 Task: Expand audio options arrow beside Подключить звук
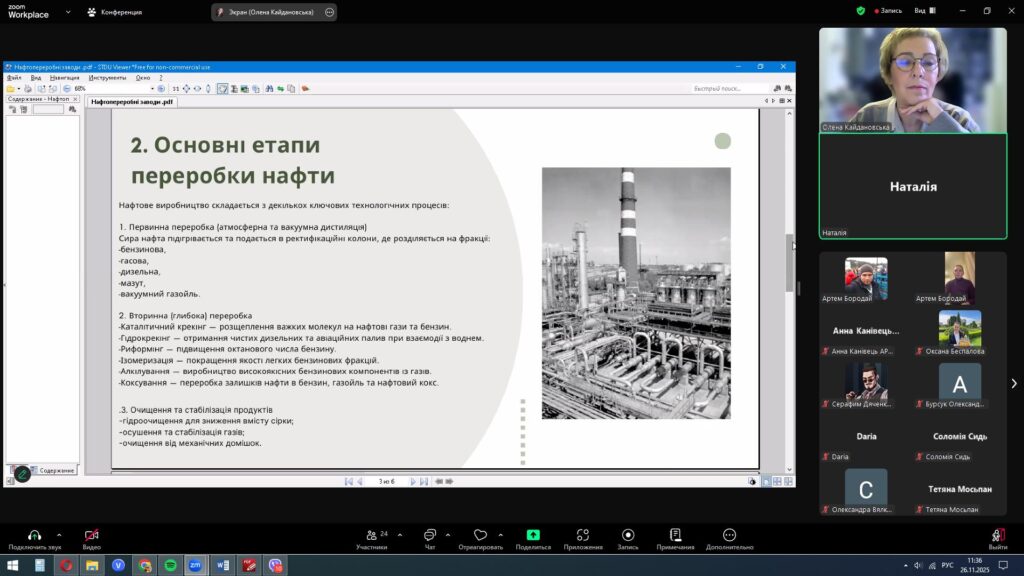[x=59, y=534]
